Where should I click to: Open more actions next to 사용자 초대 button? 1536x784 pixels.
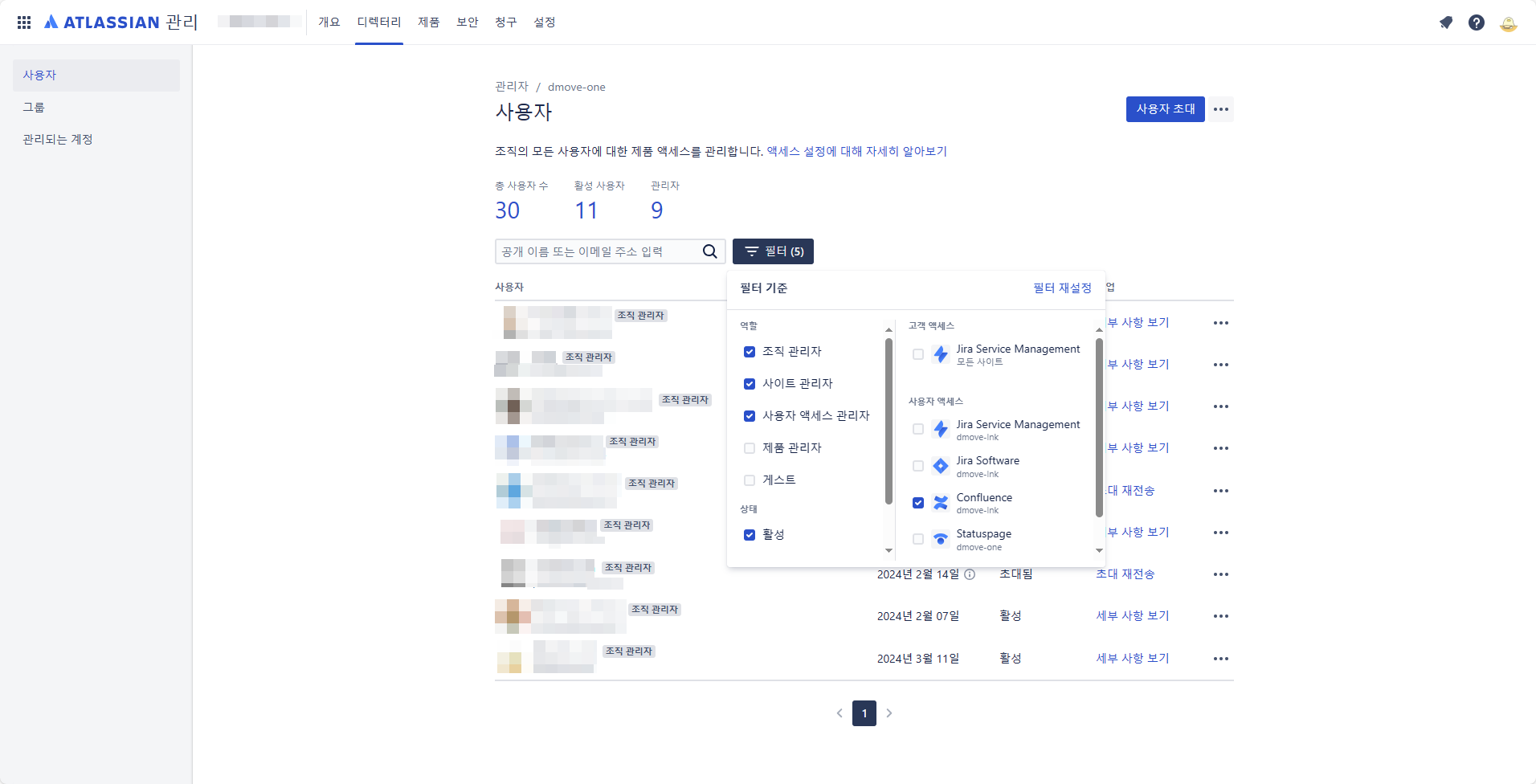[x=1221, y=109]
